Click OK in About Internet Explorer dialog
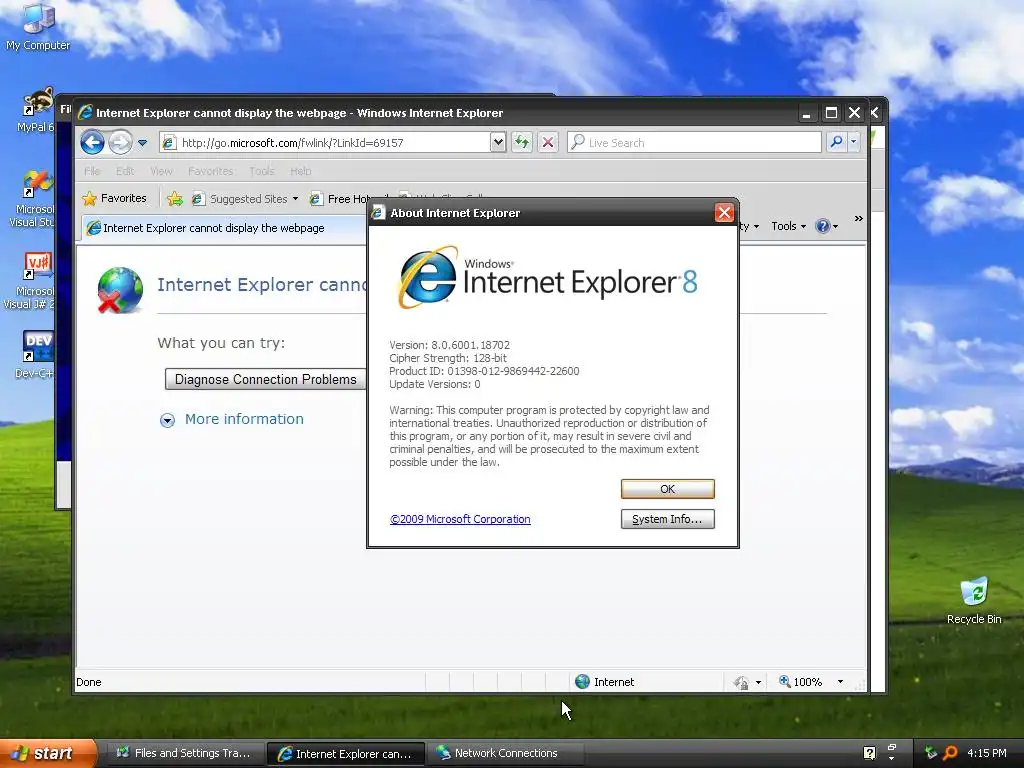 pos(667,489)
